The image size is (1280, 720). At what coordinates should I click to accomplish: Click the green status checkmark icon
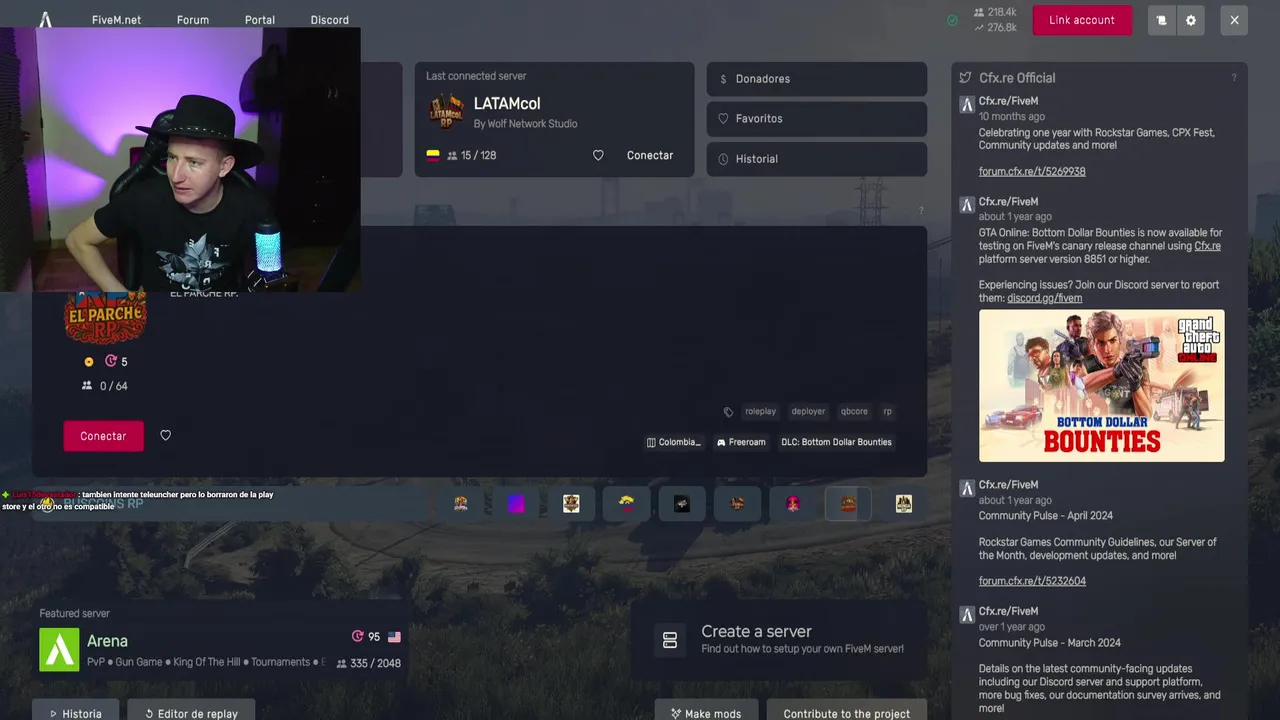point(952,20)
